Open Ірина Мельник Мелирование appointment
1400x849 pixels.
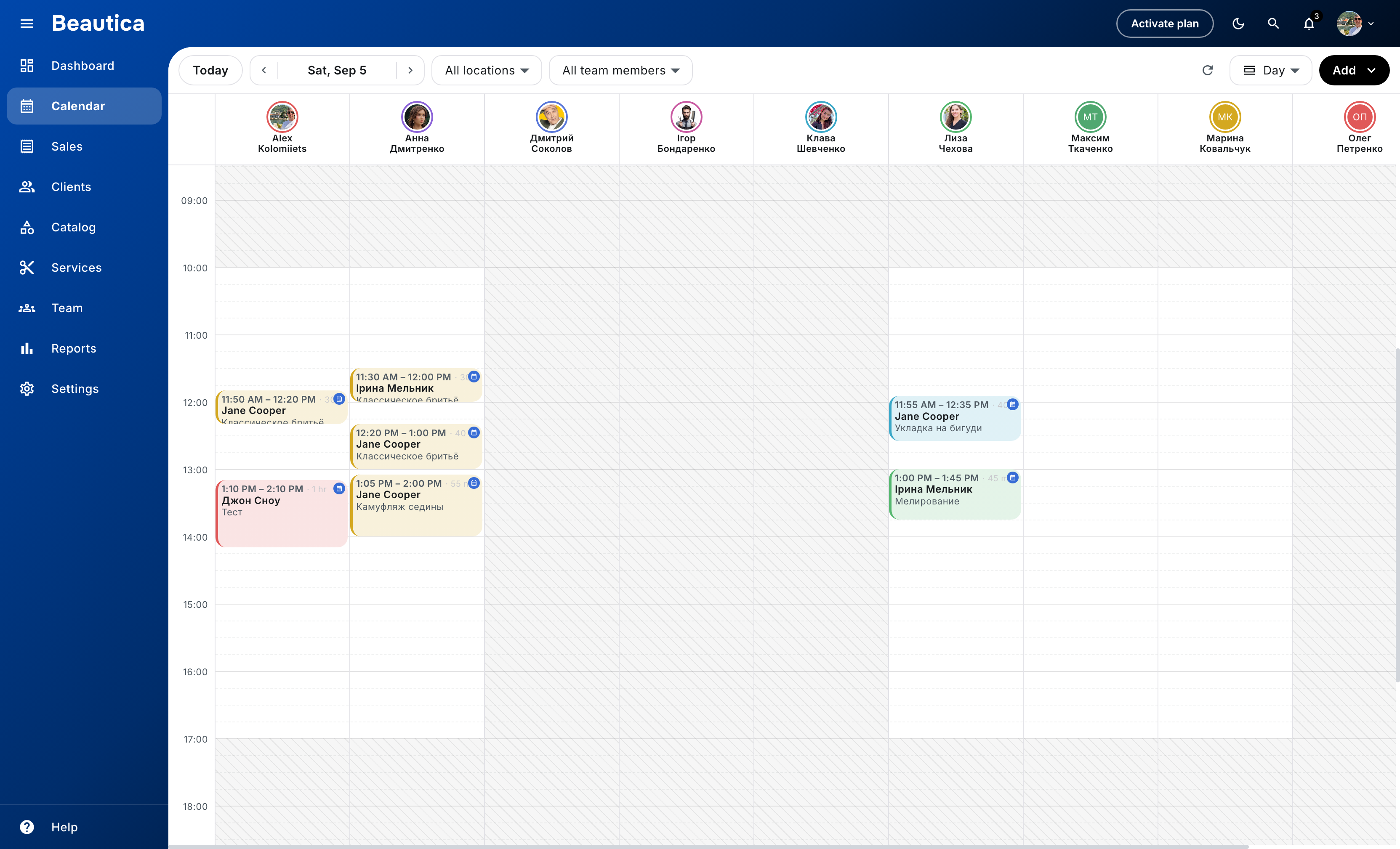point(955,494)
